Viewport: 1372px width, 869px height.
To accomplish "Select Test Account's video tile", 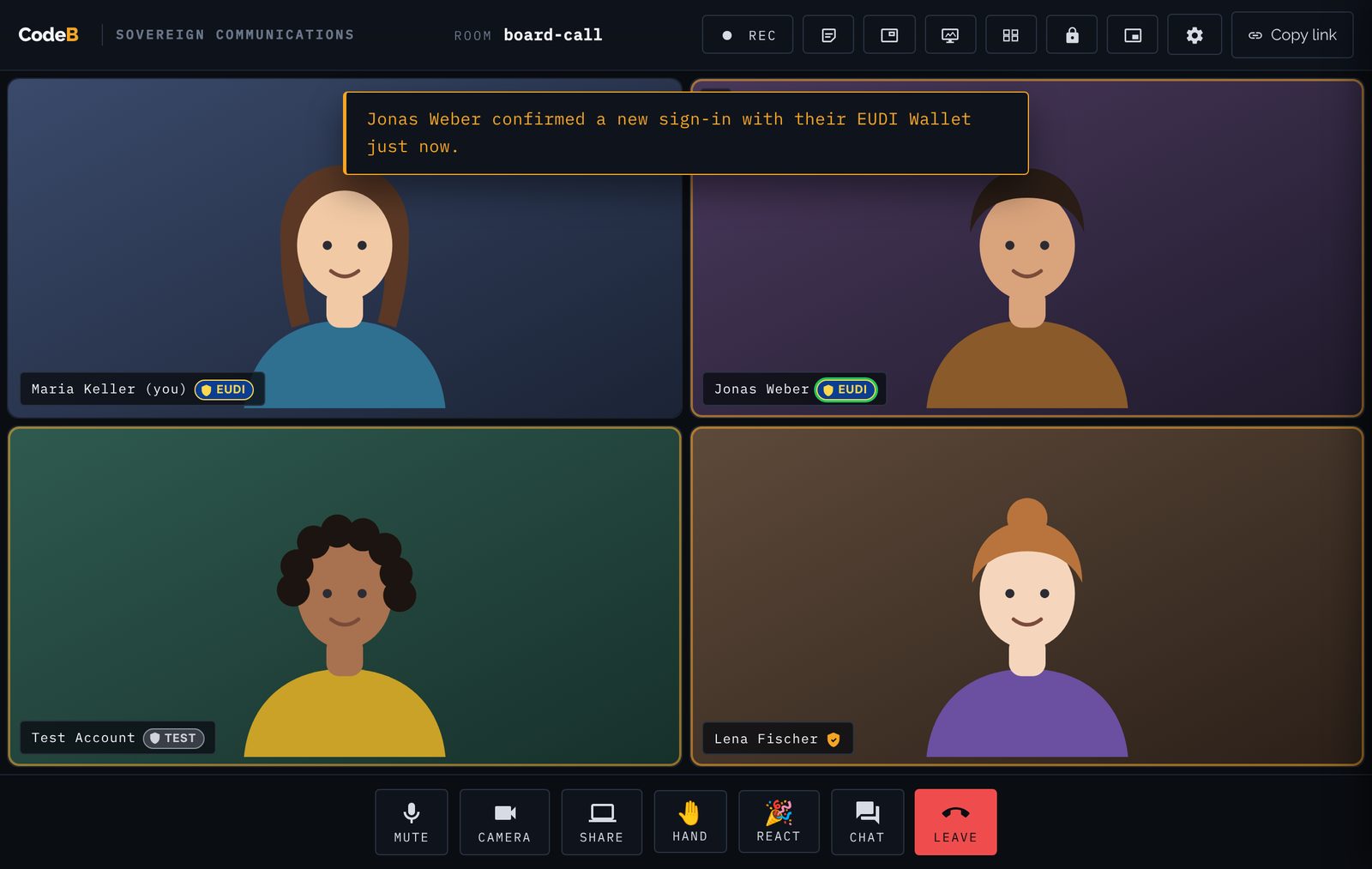I will (x=345, y=596).
